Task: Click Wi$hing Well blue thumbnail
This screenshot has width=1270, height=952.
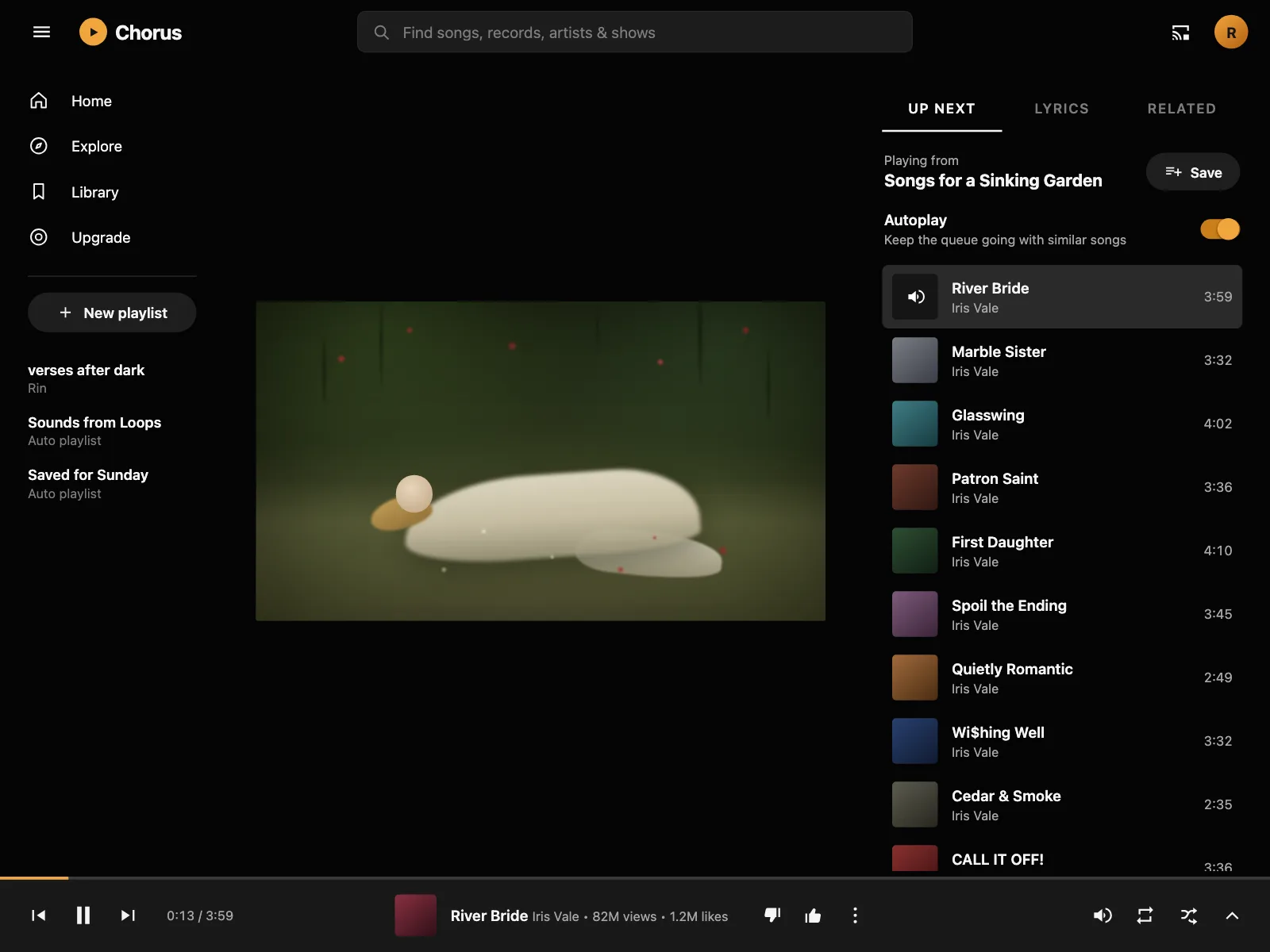Action: 915,741
